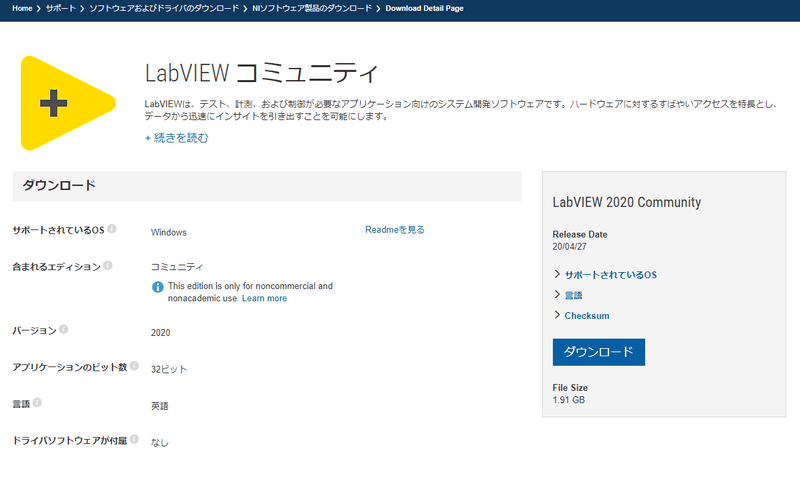Select the 英語 language value
Image resolution: width=800 pixels, height=494 pixels.
tap(160, 406)
